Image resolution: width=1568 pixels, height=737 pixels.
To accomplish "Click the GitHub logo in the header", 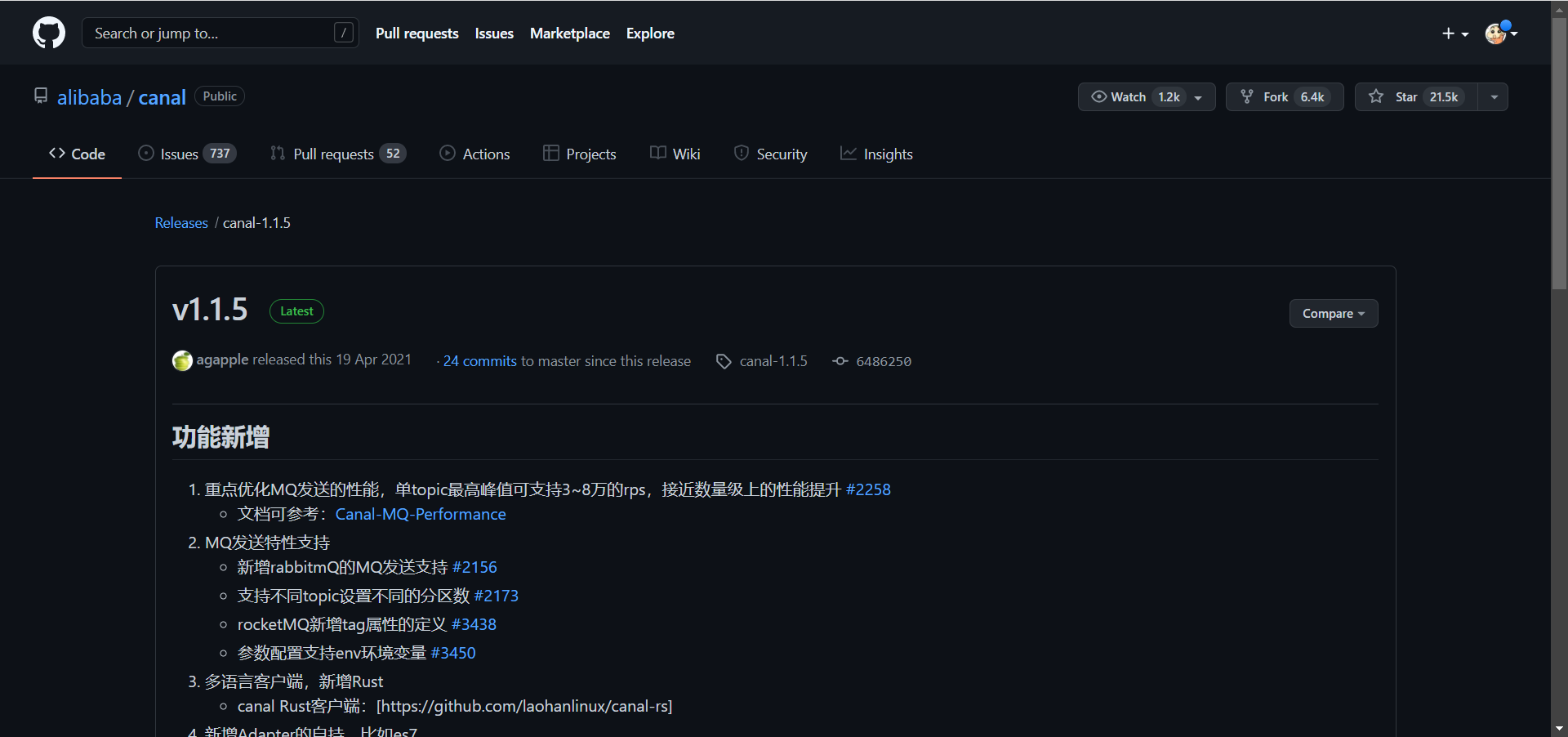I will coord(48,33).
